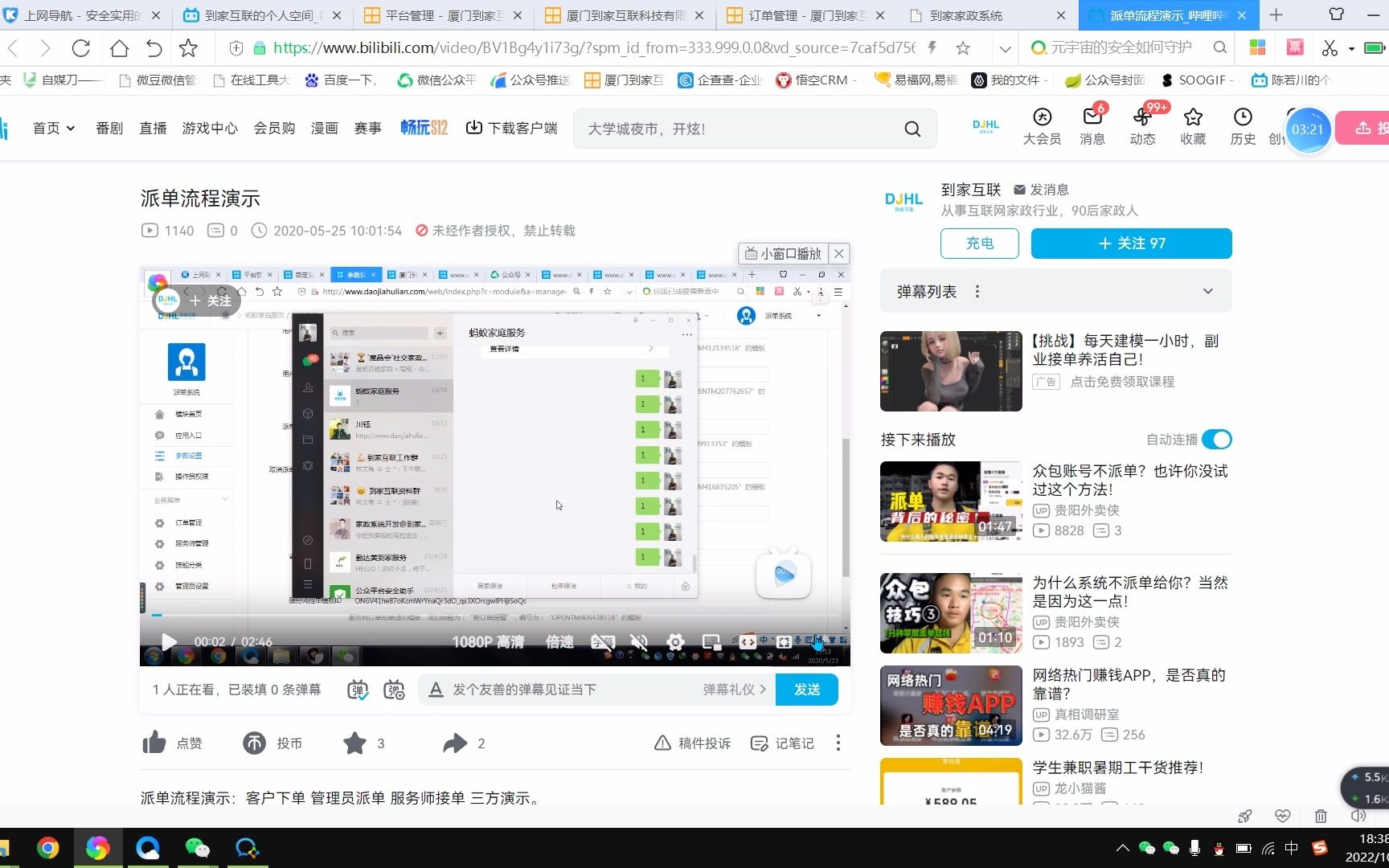
Task: Open 弹幕列表 three-dot options
Action: click(x=977, y=292)
